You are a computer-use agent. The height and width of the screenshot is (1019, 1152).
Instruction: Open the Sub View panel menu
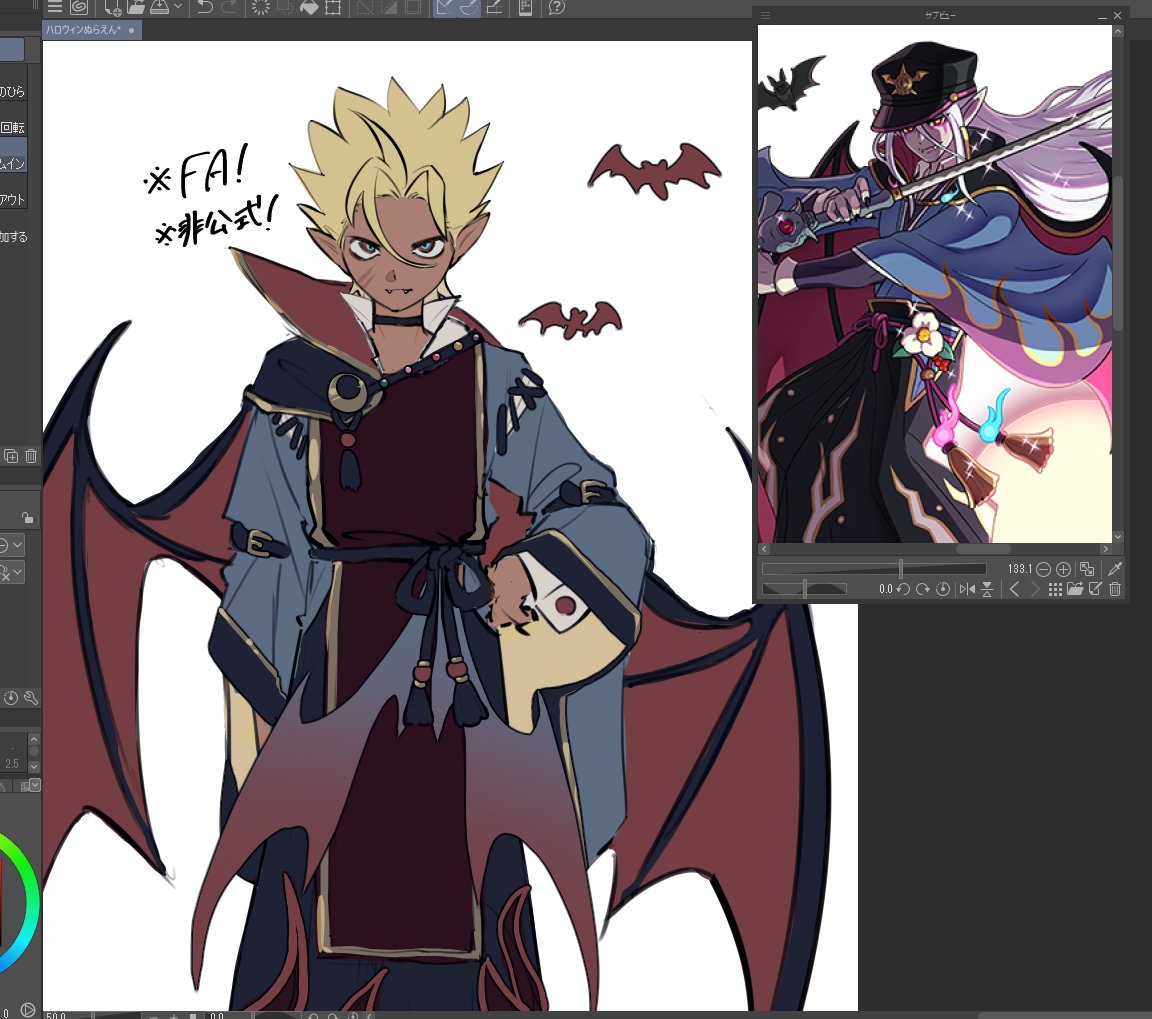766,15
